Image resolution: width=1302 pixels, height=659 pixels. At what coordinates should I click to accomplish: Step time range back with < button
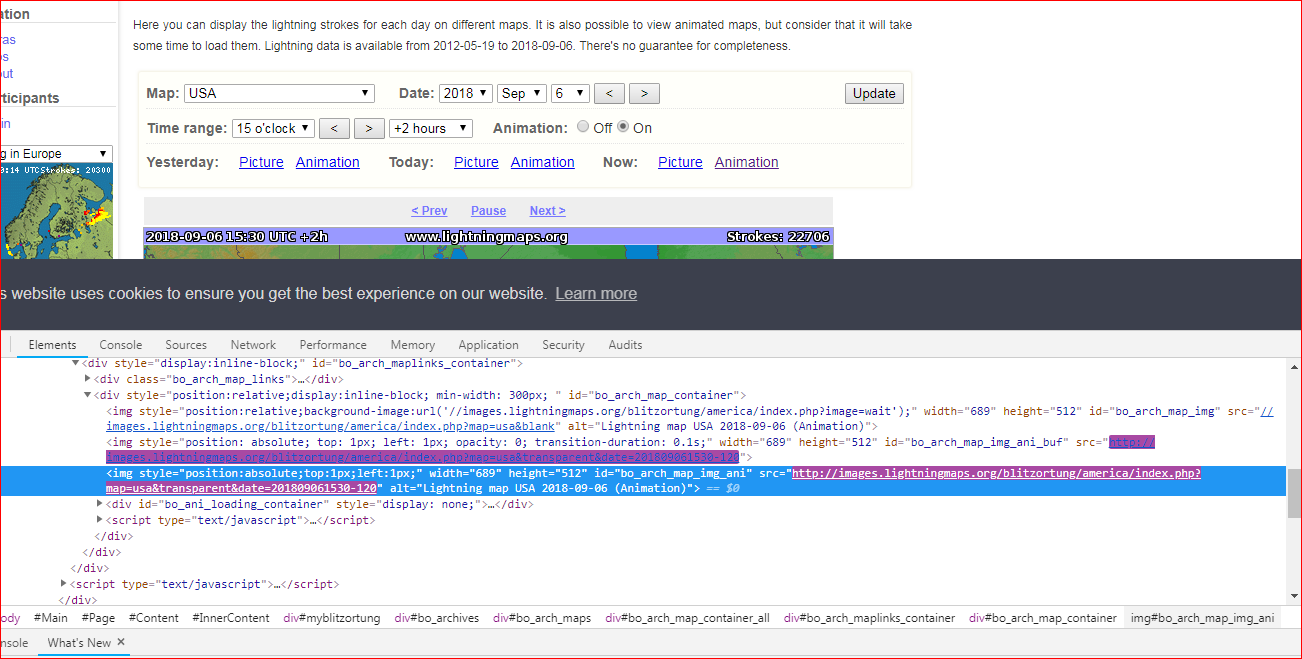335,128
